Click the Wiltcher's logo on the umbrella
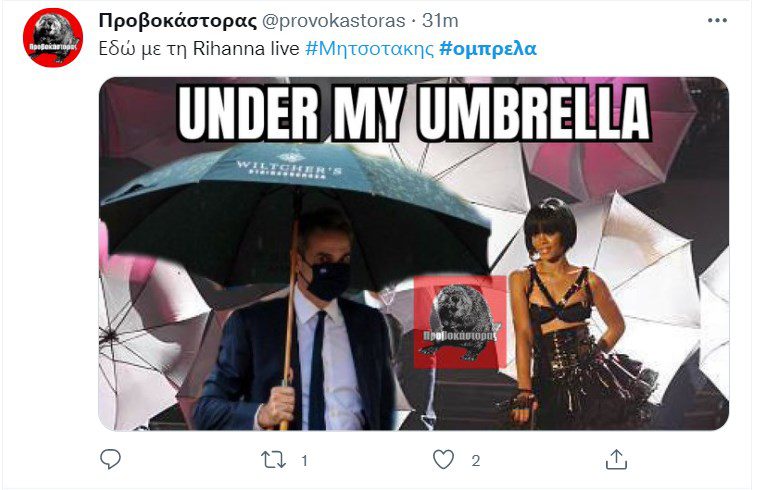The width and height of the screenshot is (758, 490). coord(289,167)
